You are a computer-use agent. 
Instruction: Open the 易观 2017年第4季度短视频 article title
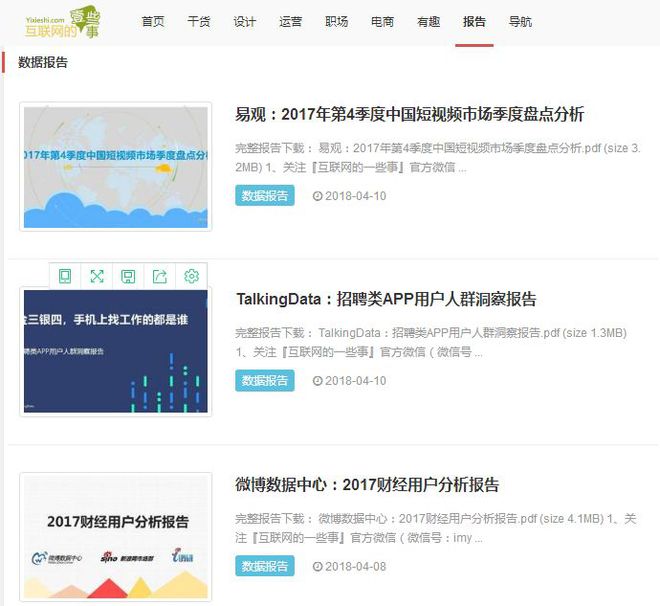[x=409, y=114]
